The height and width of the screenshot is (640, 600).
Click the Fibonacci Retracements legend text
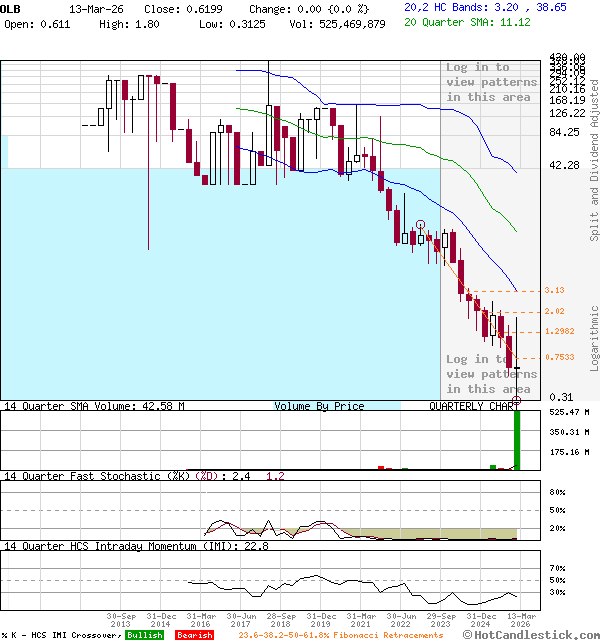340,635
